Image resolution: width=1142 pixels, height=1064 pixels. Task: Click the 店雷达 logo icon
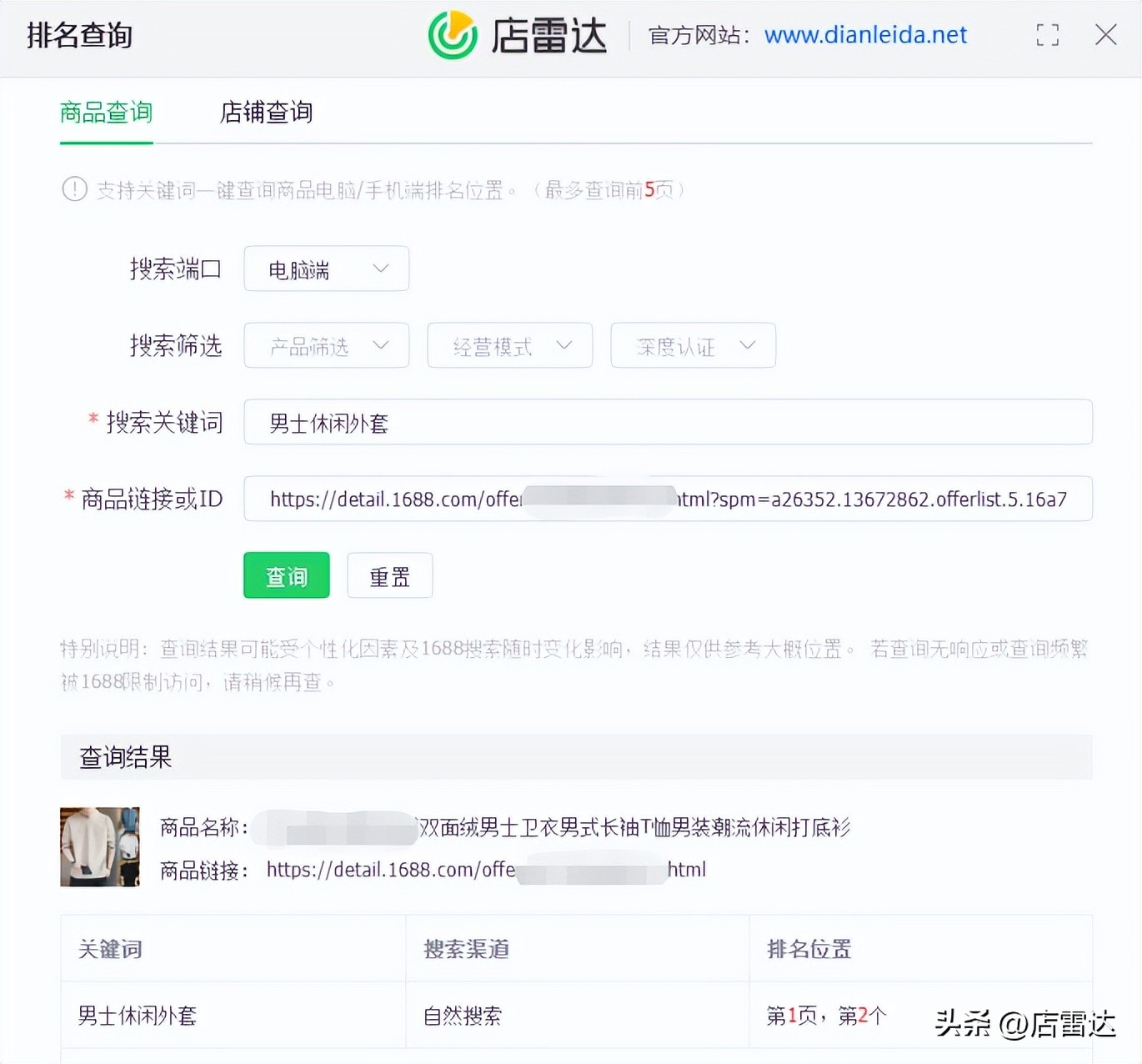pyautogui.click(x=453, y=35)
